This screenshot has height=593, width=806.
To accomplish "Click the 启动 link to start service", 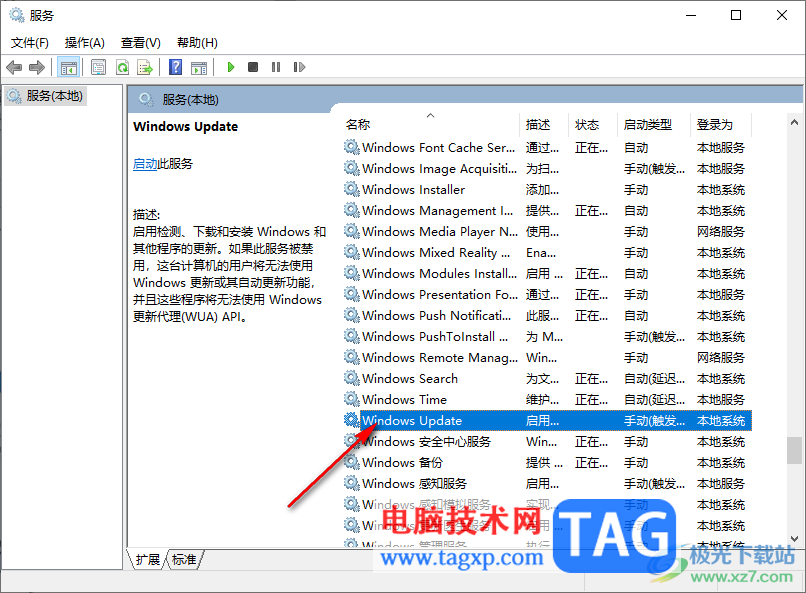I will coord(145,164).
